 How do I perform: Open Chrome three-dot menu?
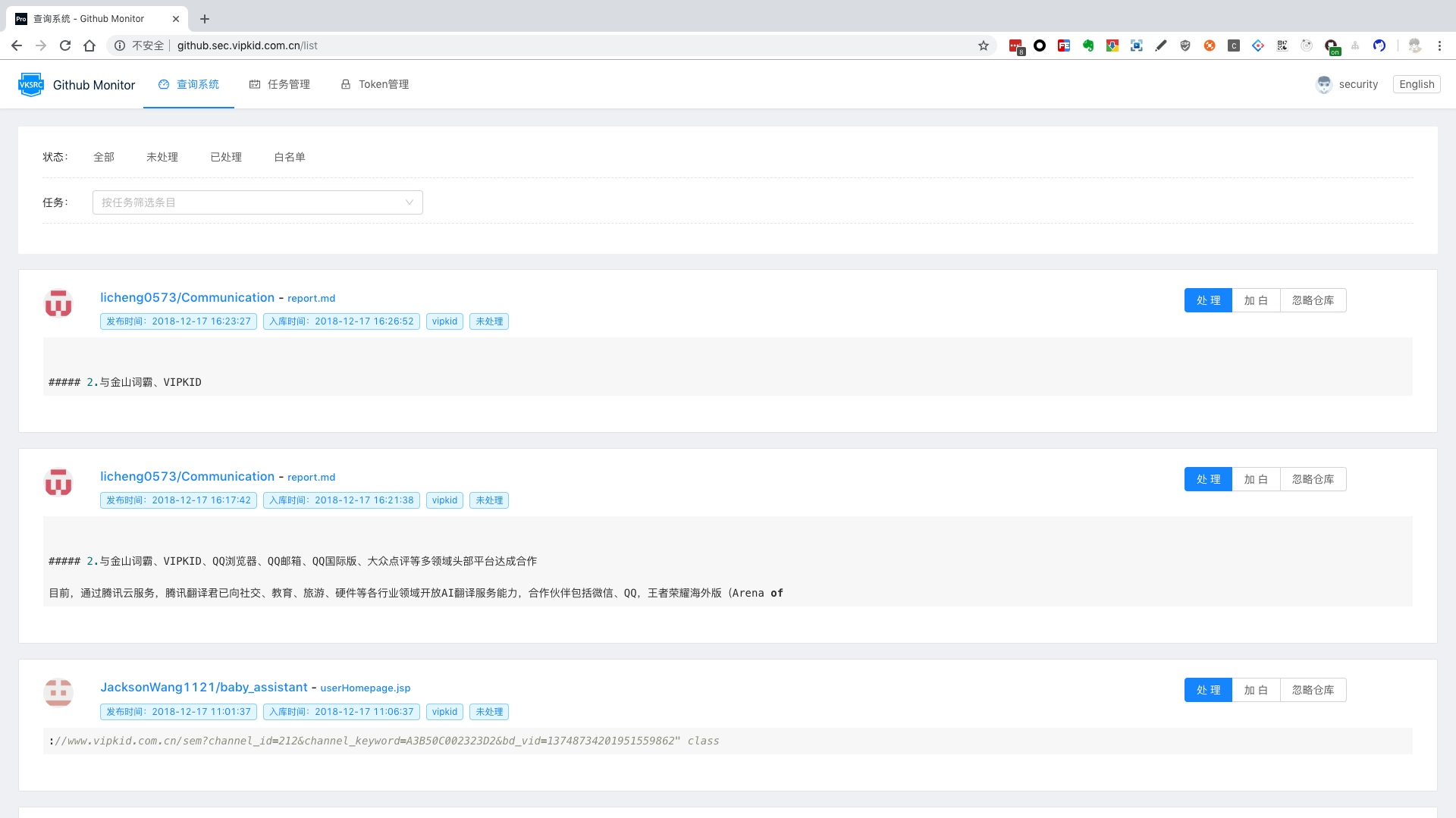click(x=1439, y=45)
